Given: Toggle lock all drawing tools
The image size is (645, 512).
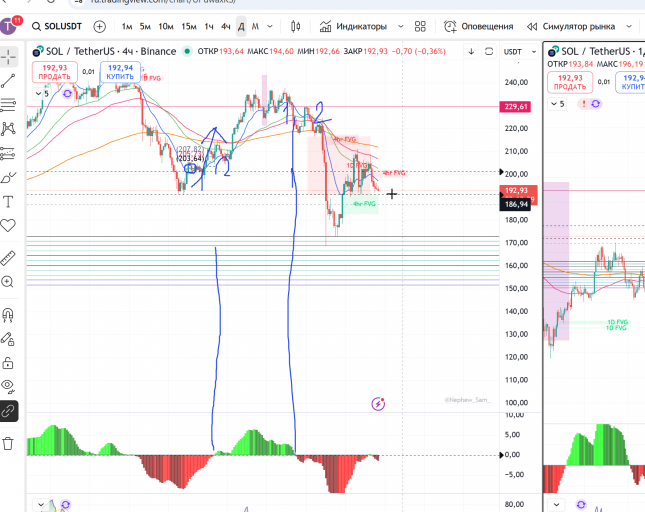Looking at the screenshot, I should pos(8,364).
